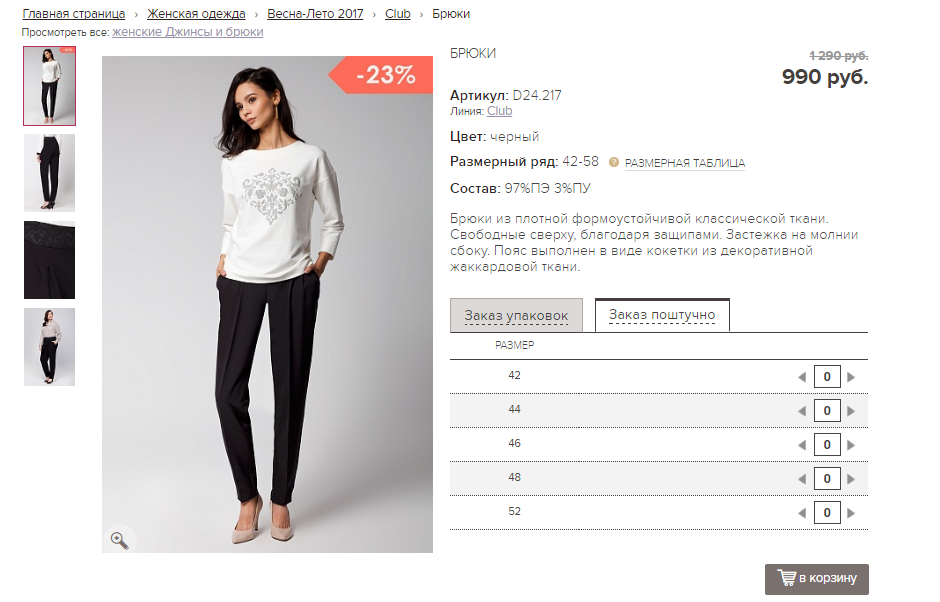This screenshot has height=602, width=940.
Task: Decrease quantity for size 44
Action: click(801, 411)
